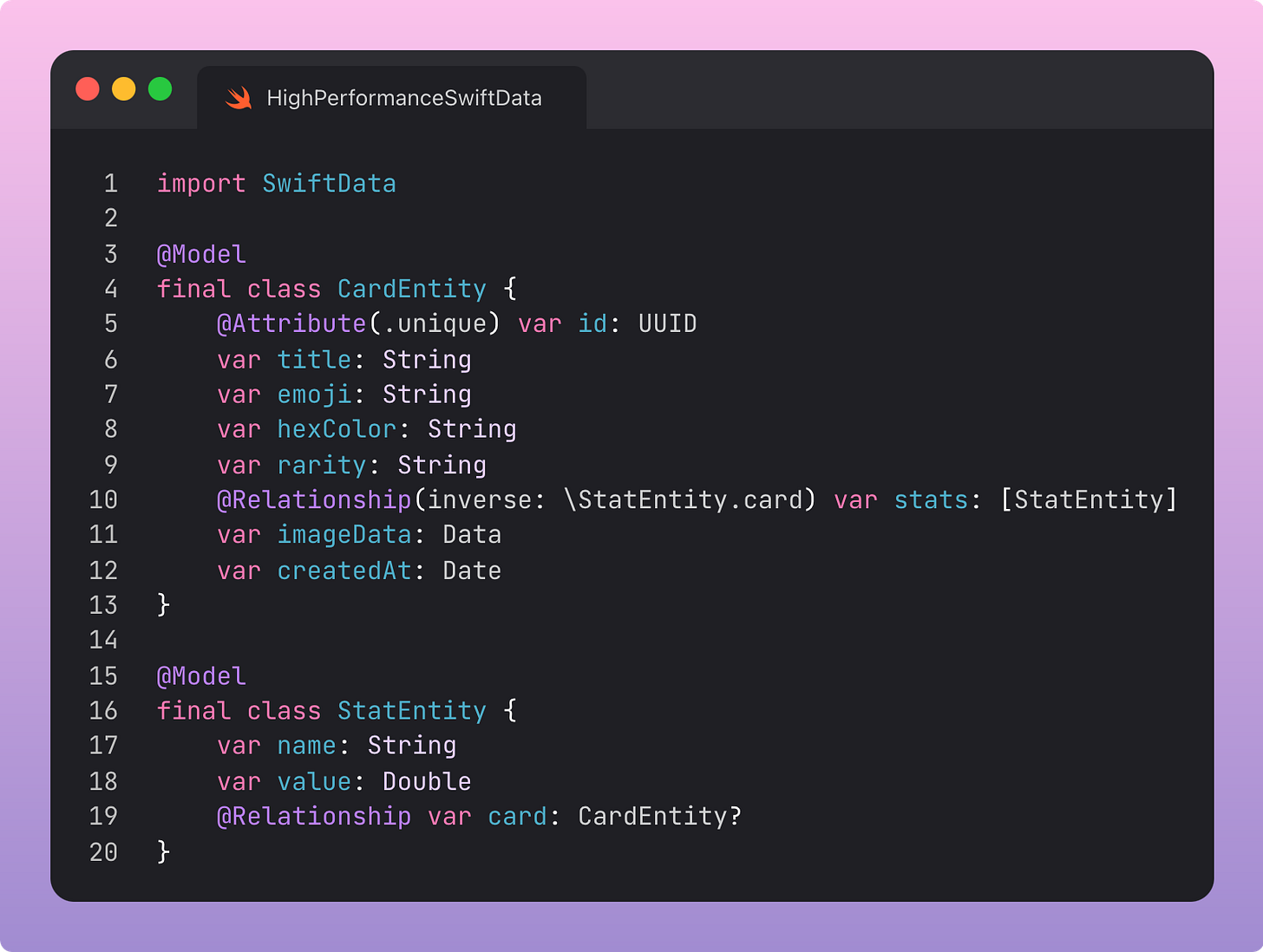Click line number 10 in the gutter

click(103, 500)
